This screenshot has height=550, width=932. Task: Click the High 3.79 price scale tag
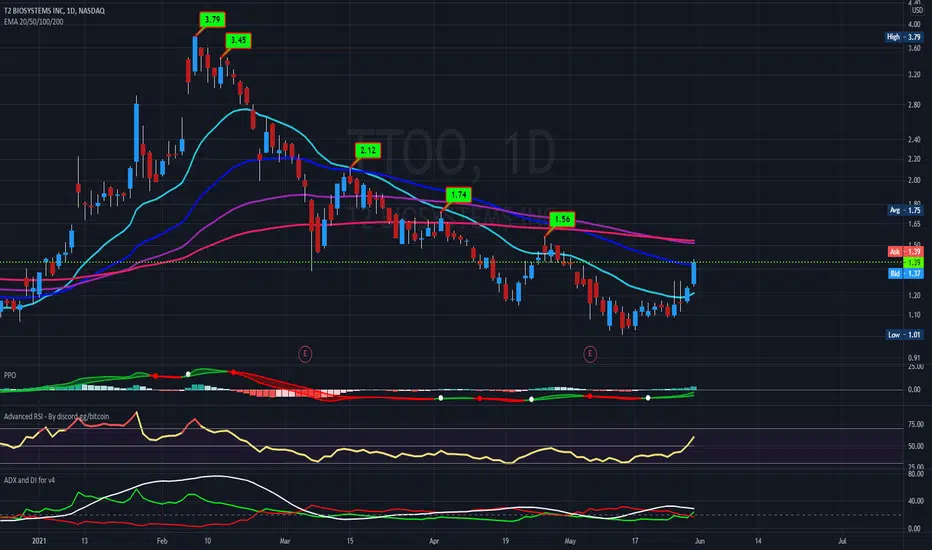tap(903, 37)
